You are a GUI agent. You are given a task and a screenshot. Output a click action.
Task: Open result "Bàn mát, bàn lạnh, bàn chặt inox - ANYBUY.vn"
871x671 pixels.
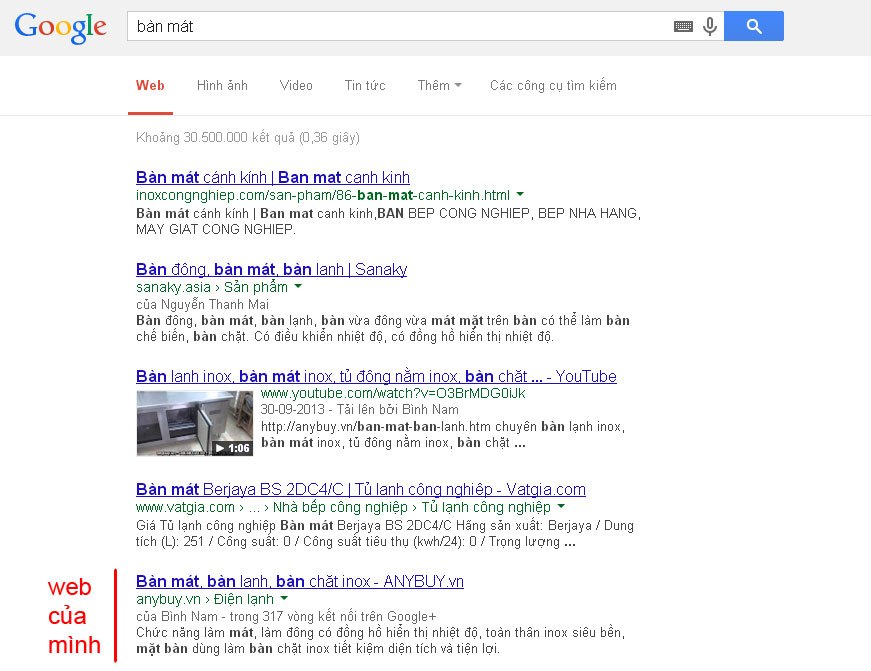click(300, 582)
